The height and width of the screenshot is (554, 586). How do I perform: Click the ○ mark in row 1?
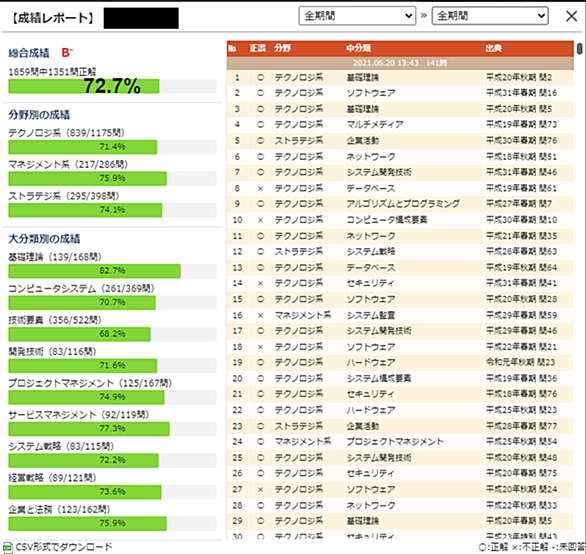[260, 77]
